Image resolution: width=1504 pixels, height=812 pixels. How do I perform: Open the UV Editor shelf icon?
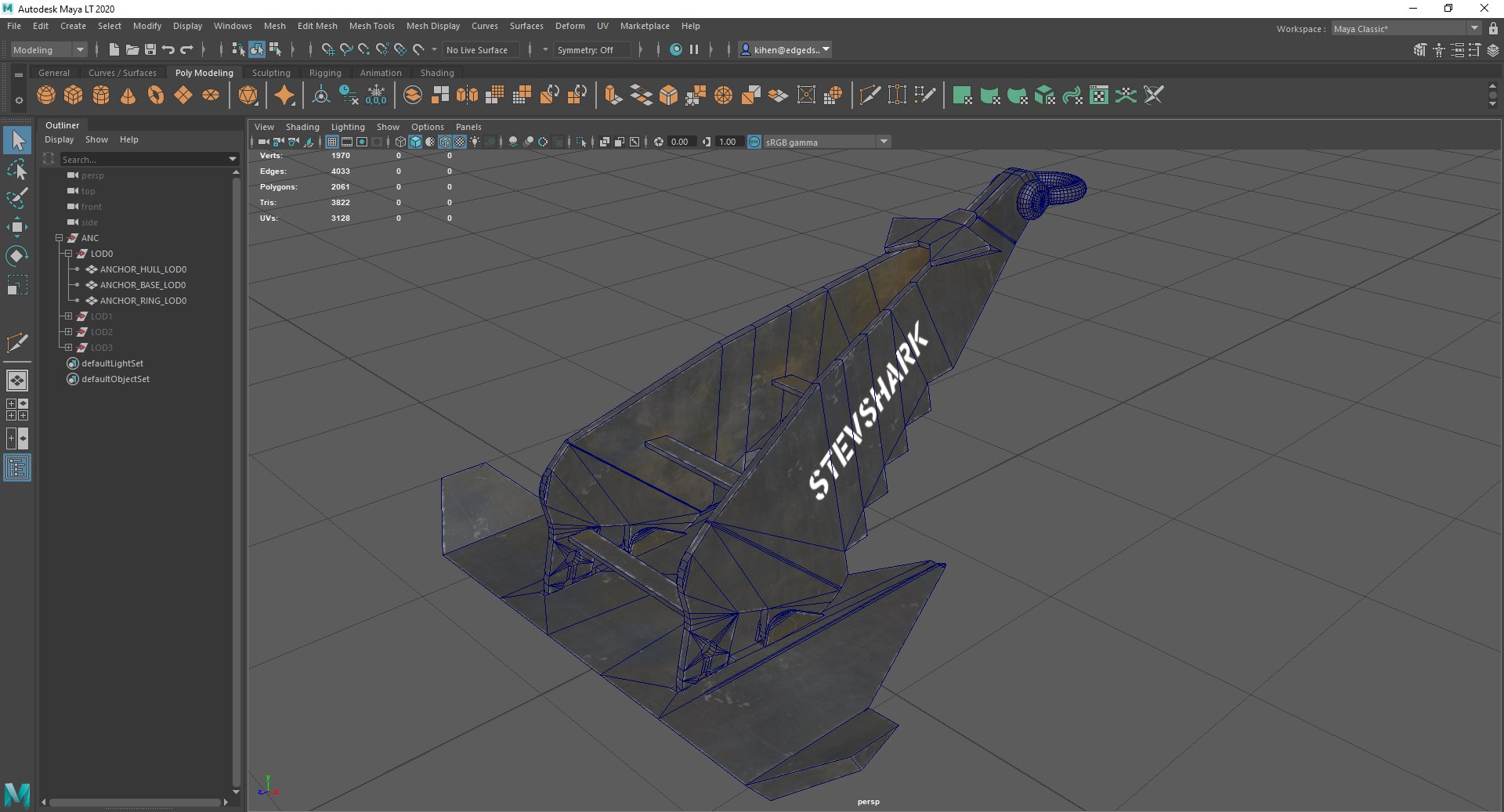[1099, 96]
